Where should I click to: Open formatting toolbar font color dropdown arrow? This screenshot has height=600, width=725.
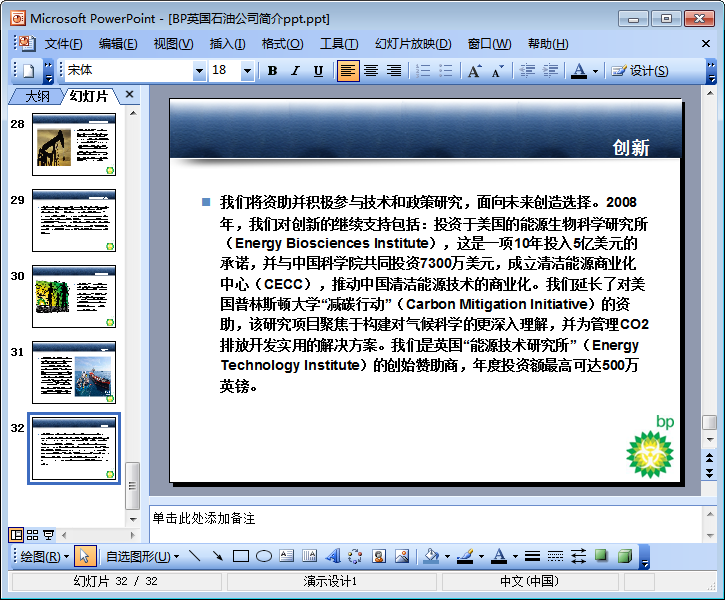tap(596, 71)
